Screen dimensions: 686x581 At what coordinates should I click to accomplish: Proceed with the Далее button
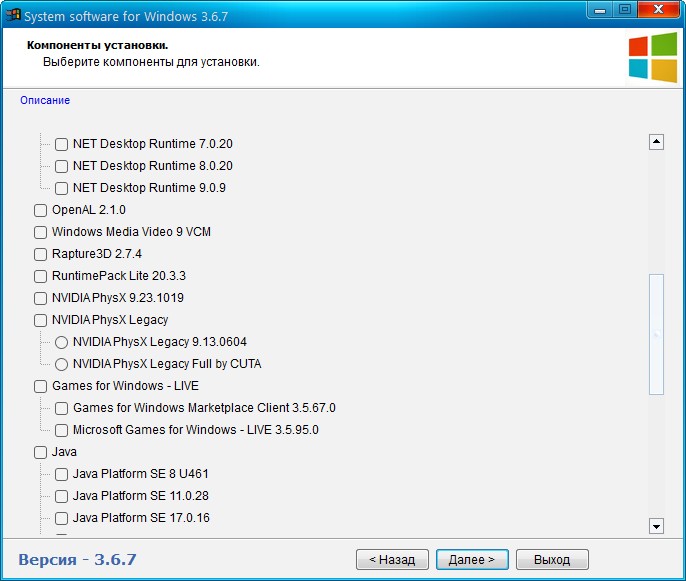click(x=472, y=560)
